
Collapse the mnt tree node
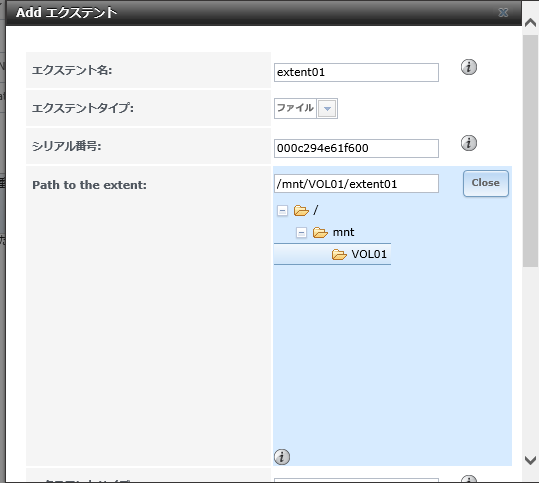tap(301, 233)
